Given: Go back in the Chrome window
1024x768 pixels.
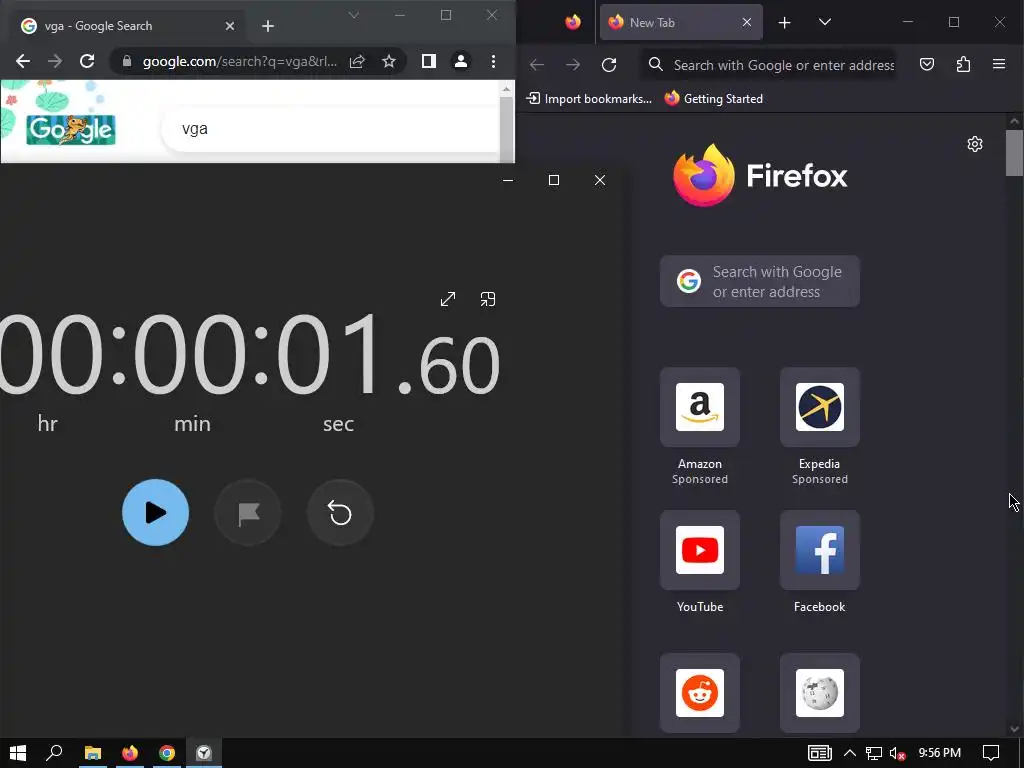Looking at the screenshot, I should [x=23, y=61].
